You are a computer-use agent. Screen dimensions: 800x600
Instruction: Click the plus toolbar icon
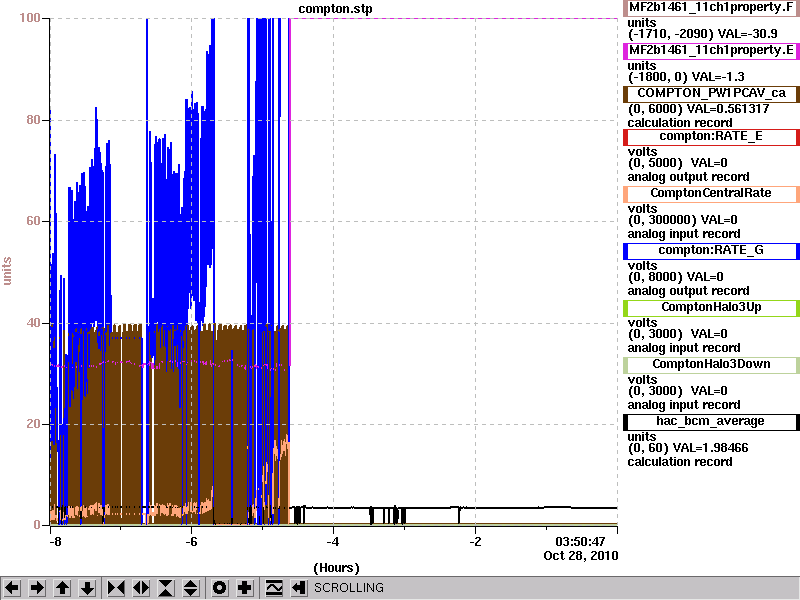pyautogui.click(x=245, y=588)
